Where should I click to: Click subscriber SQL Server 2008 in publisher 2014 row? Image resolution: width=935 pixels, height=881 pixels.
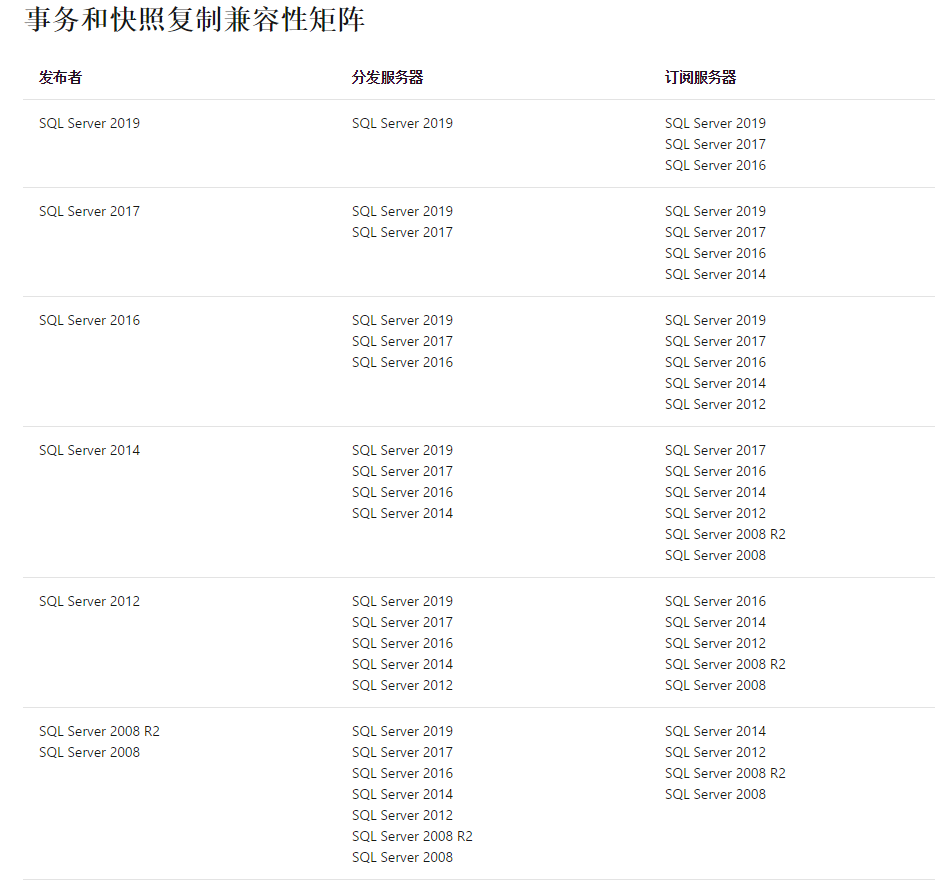click(x=716, y=556)
